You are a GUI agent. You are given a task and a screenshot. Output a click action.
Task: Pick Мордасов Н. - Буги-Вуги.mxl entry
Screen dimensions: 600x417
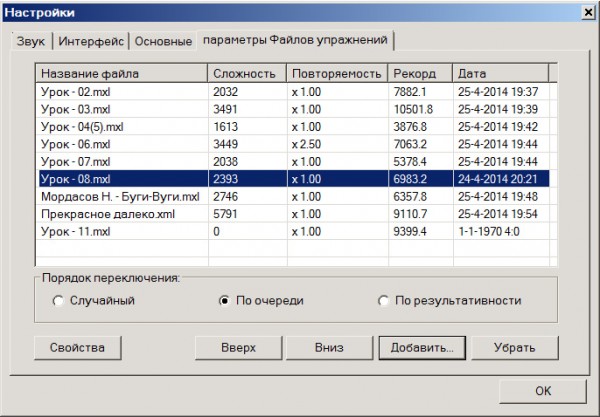coord(120,196)
